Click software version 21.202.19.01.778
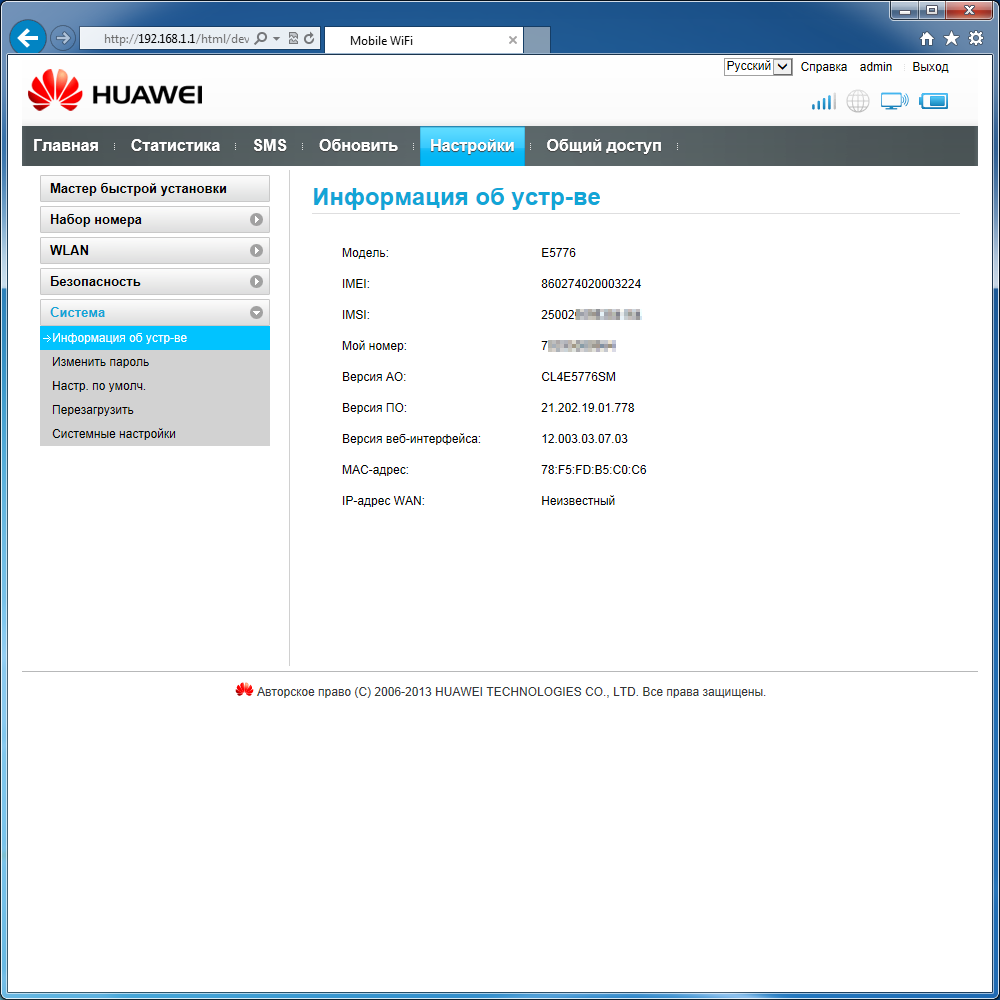Screen dimensions: 1000x1000 click(587, 408)
